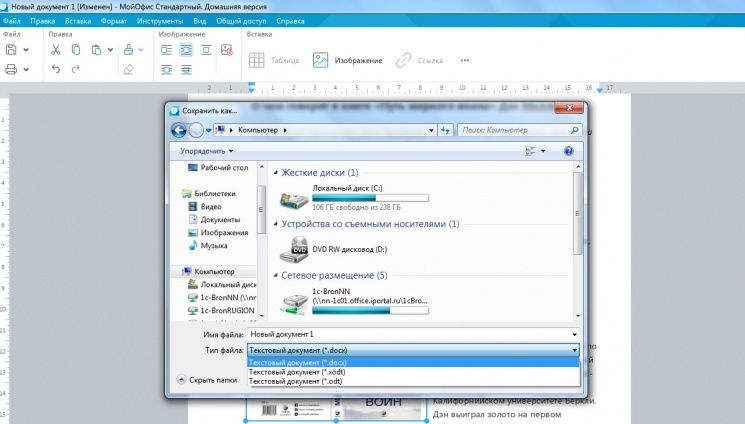Click the change view icon
The height and width of the screenshot is (424, 745).
(x=530, y=151)
